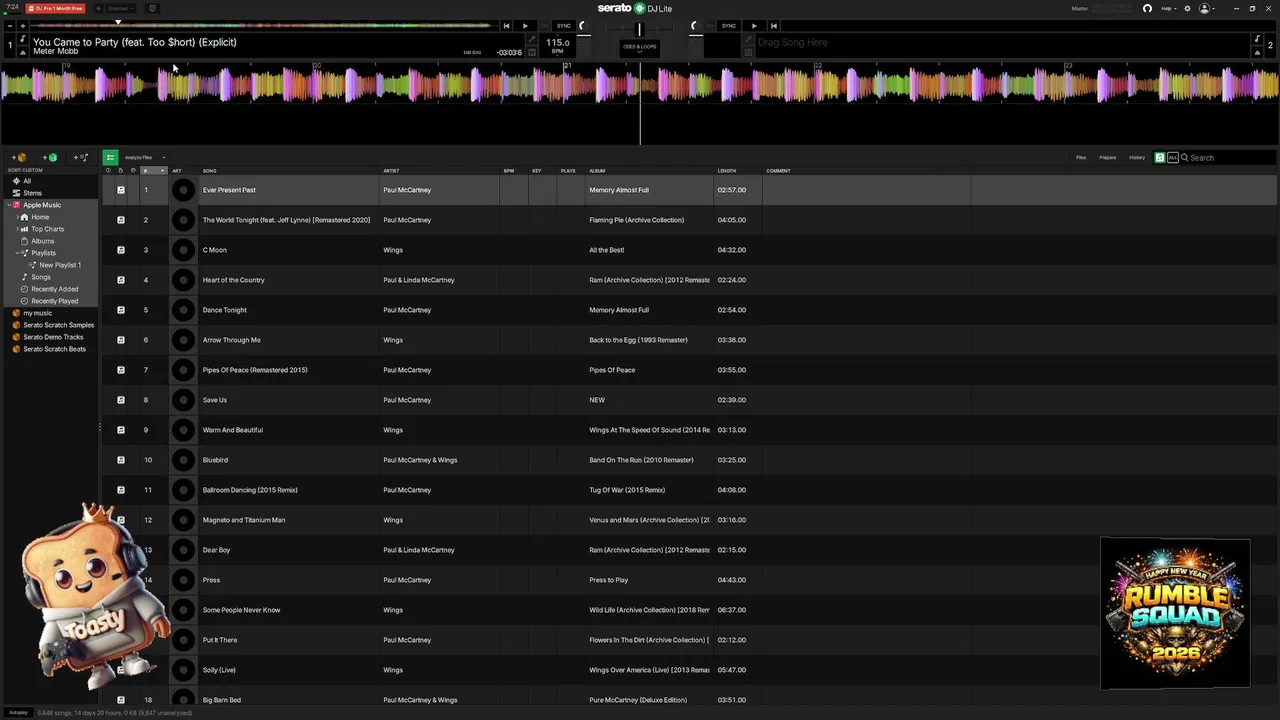This screenshot has height=720, width=1280.
Task: Open the Help menu
Action: pos(1168,8)
